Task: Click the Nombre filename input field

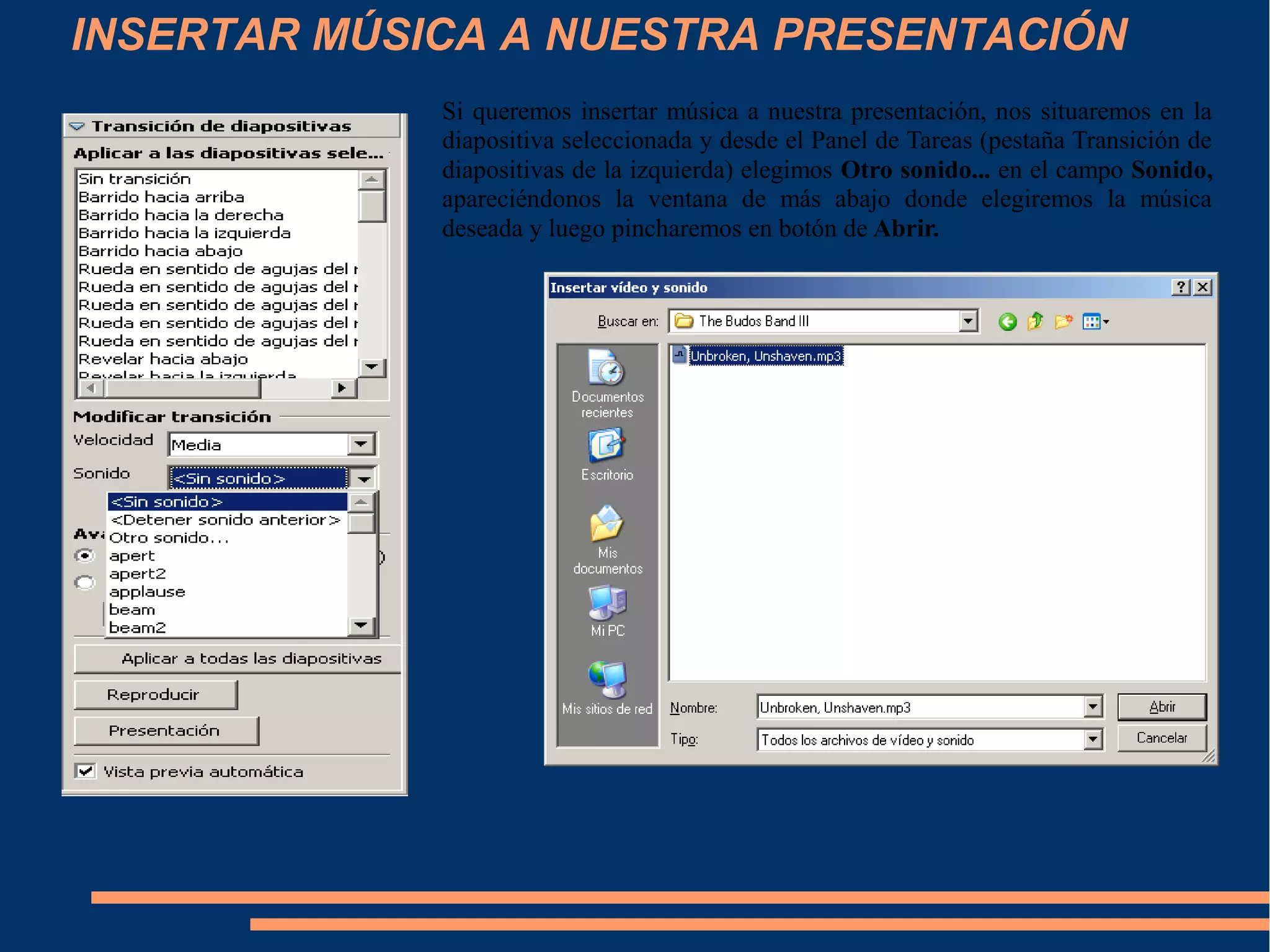Action: pos(920,707)
